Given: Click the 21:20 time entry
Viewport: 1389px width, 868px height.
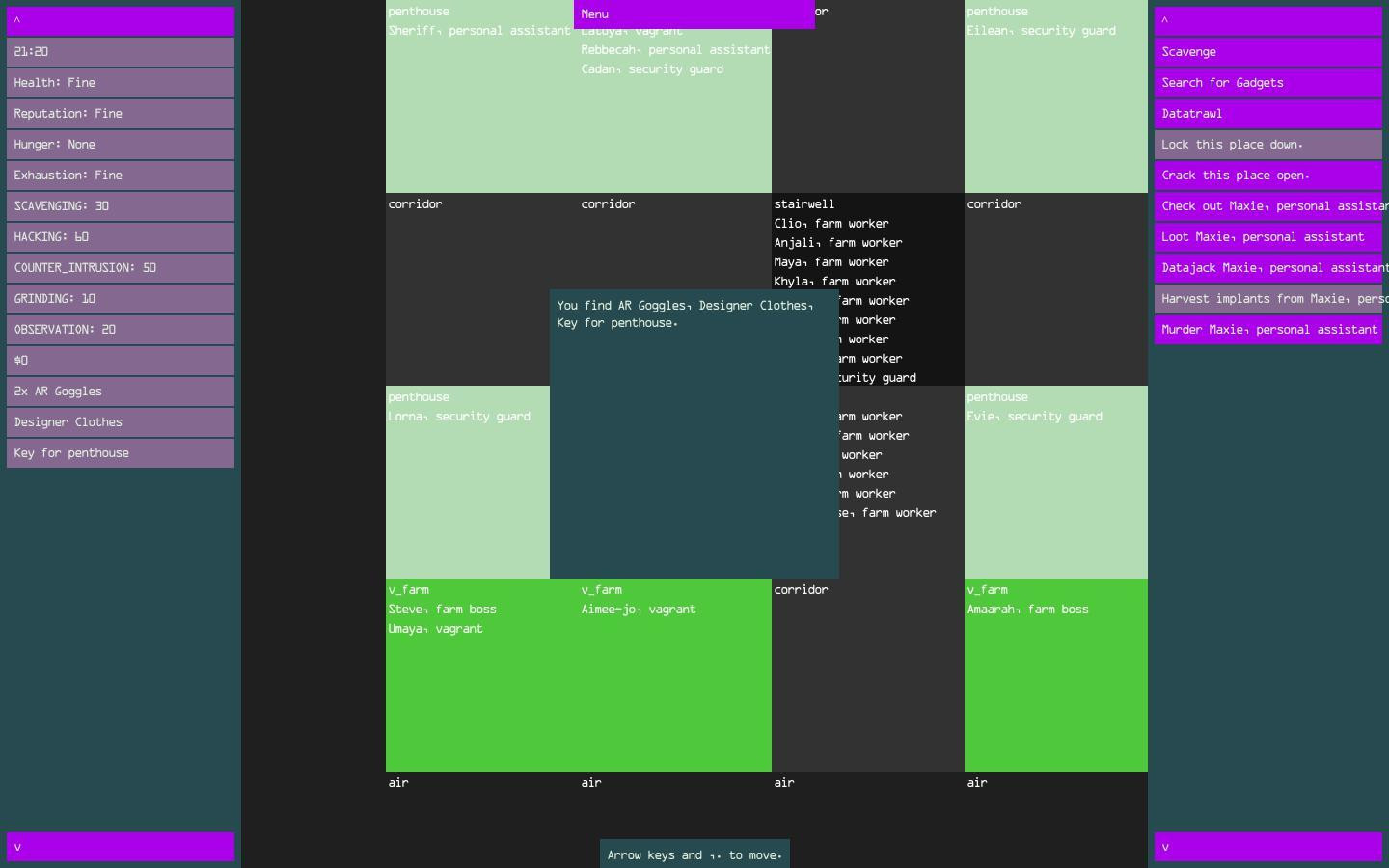Looking at the screenshot, I should (x=121, y=52).
